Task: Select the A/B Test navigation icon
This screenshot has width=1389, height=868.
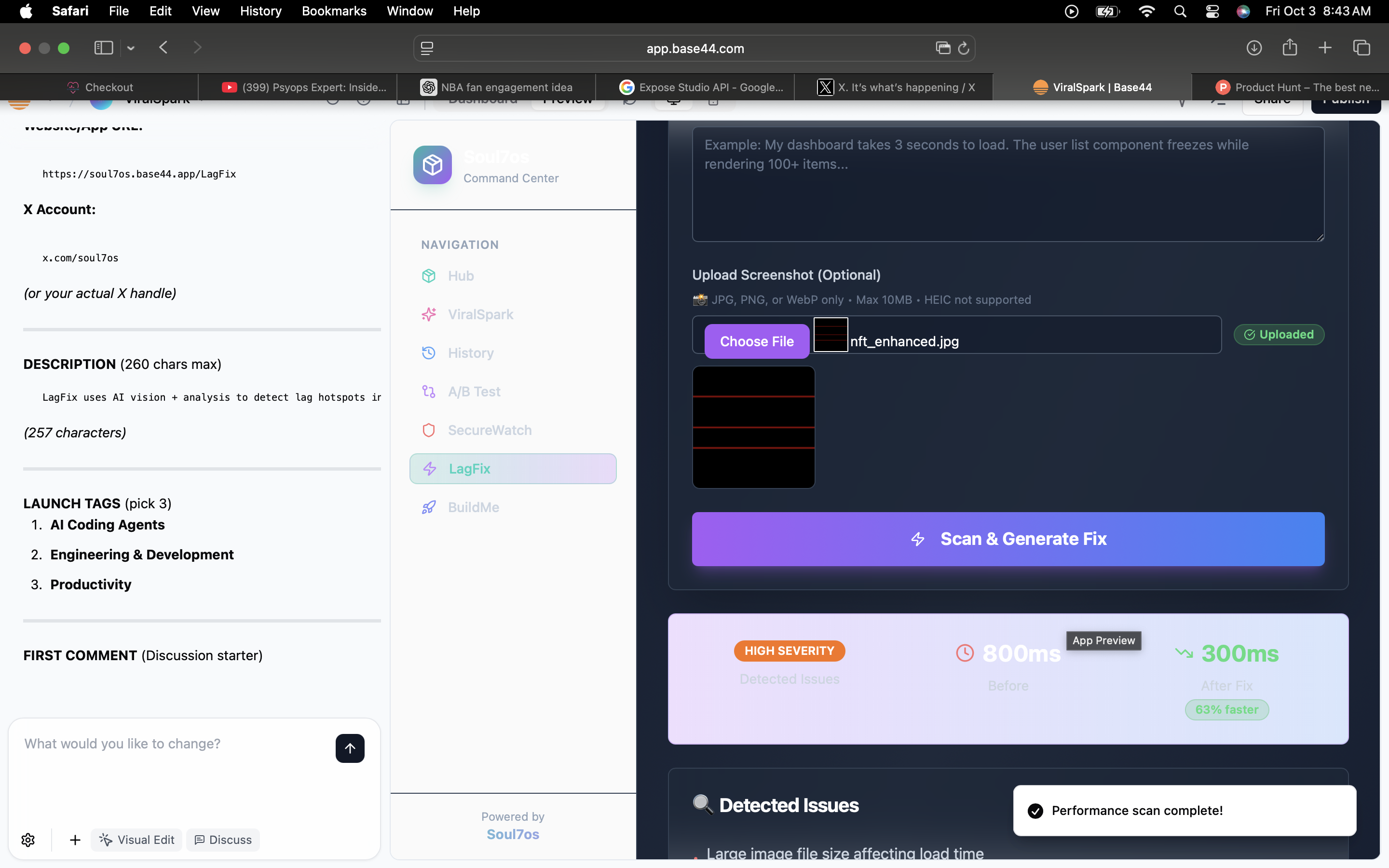Action: point(429,391)
